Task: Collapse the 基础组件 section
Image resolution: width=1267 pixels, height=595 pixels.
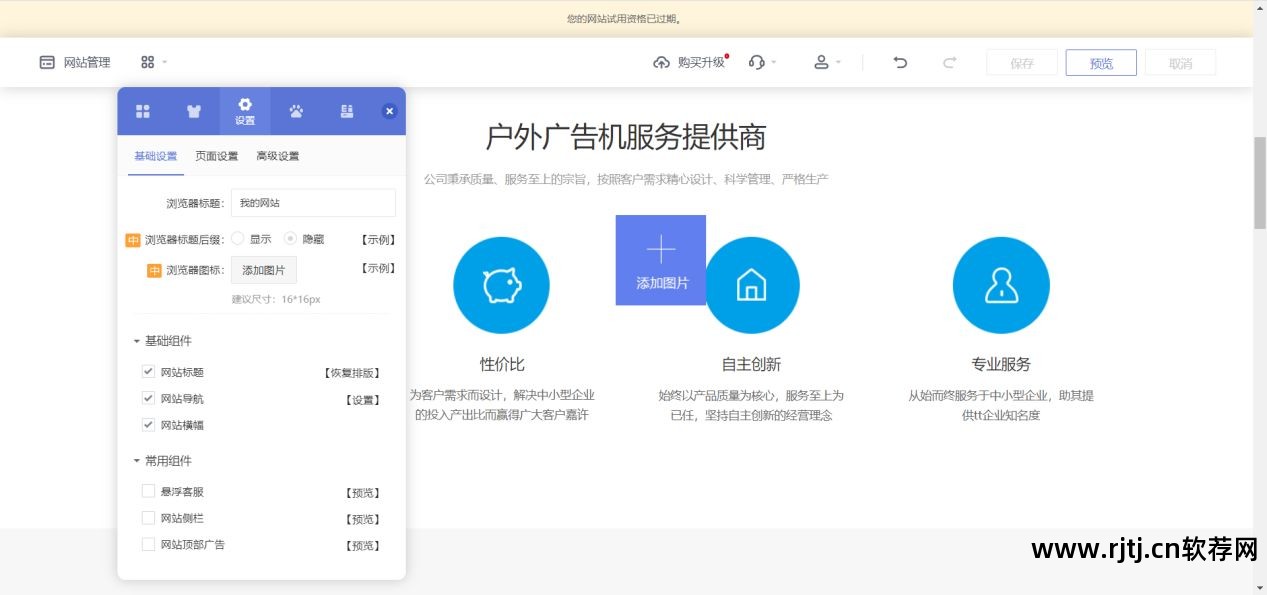Action: (x=137, y=341)
